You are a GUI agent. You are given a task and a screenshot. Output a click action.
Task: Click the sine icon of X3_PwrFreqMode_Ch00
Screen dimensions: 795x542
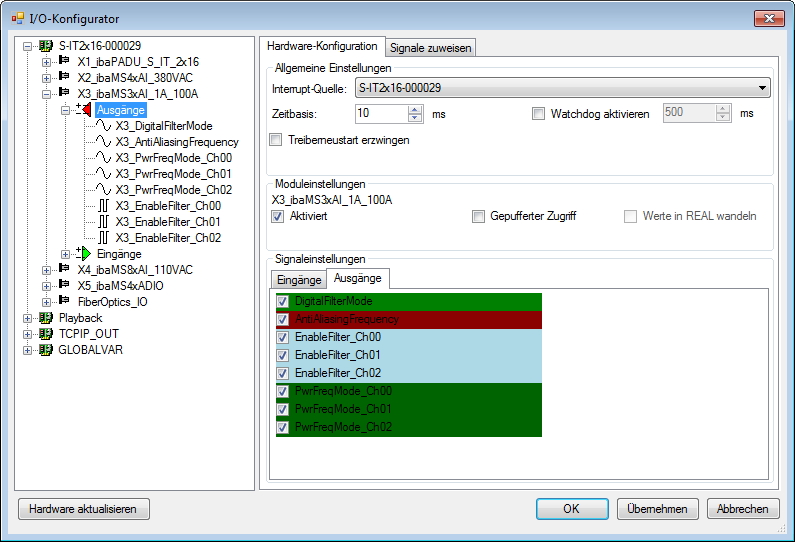103,158
